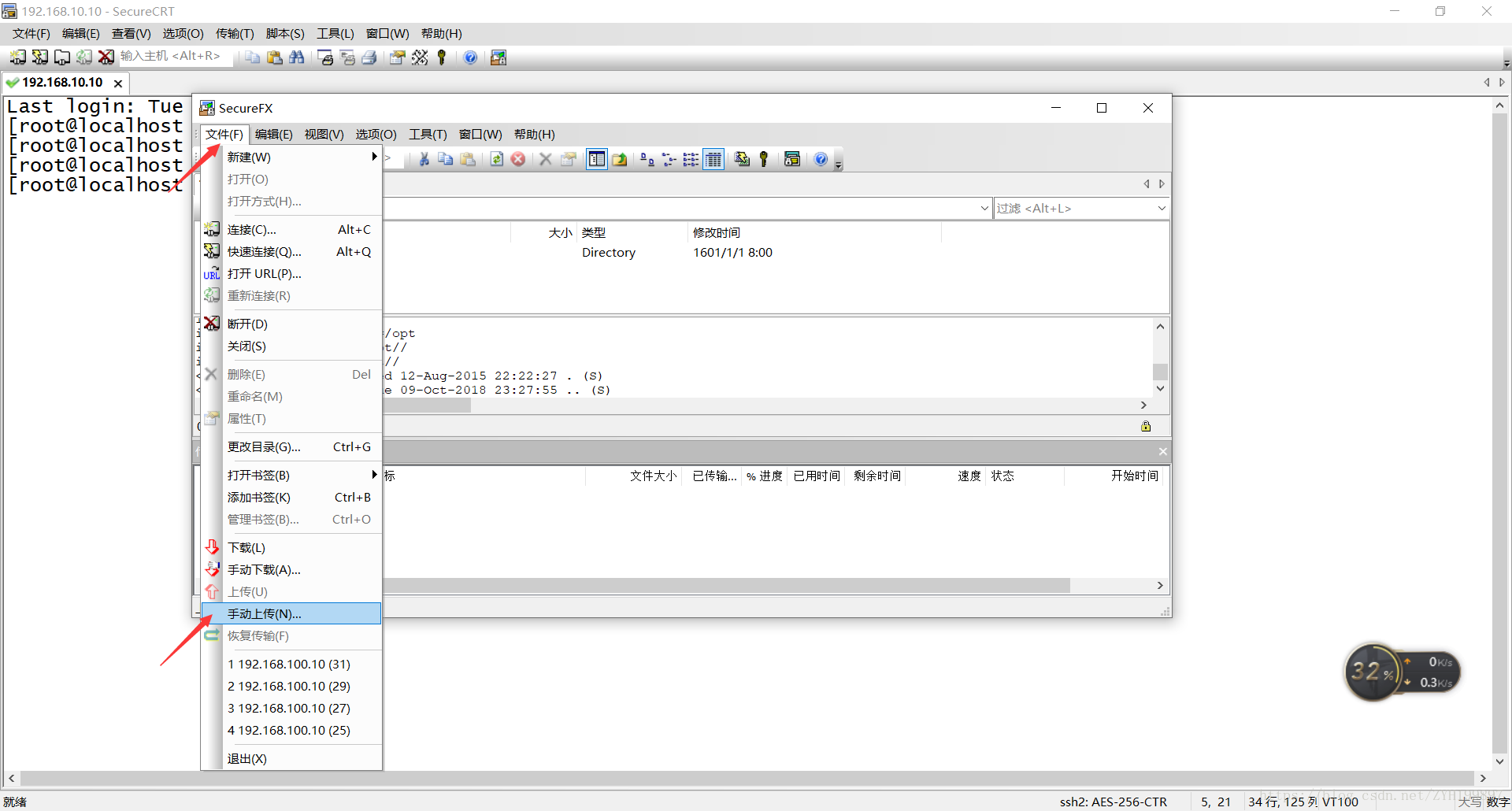Click binoculars Find icon in SecureCRT toolbar
The height and width of the screenshot is (811, 1512).
(x=297, y=57)
